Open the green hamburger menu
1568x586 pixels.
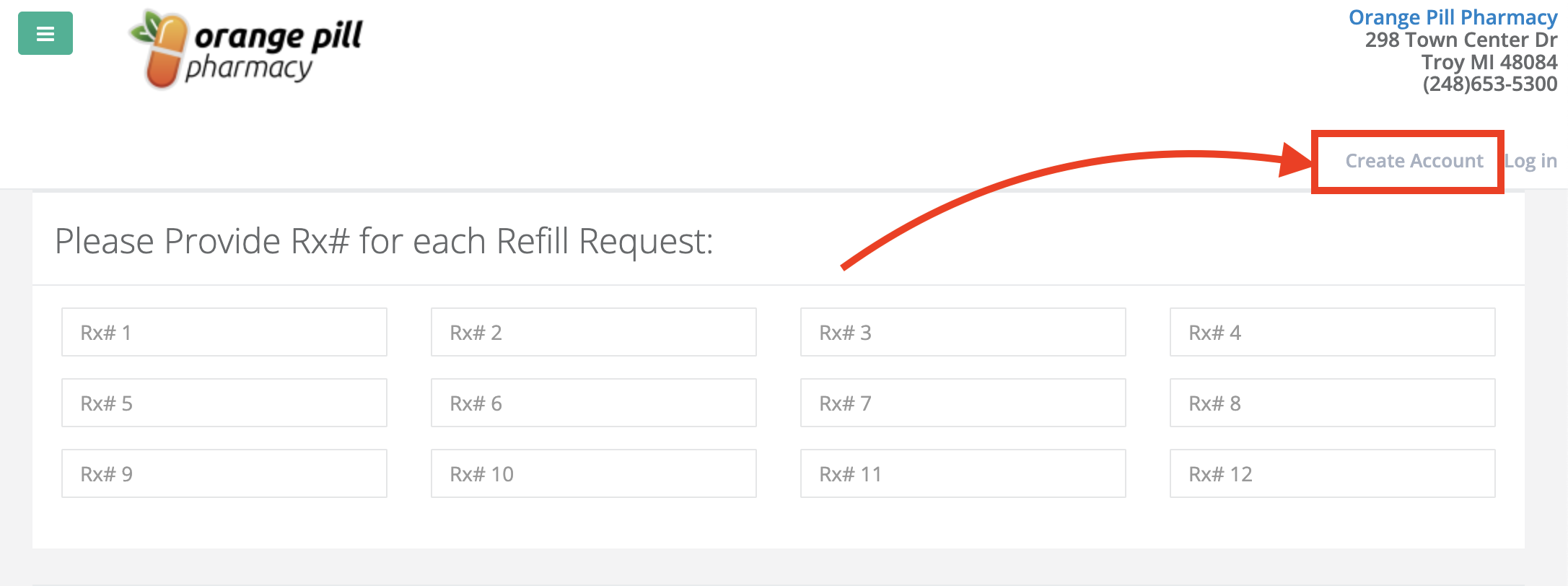[45, 33]
